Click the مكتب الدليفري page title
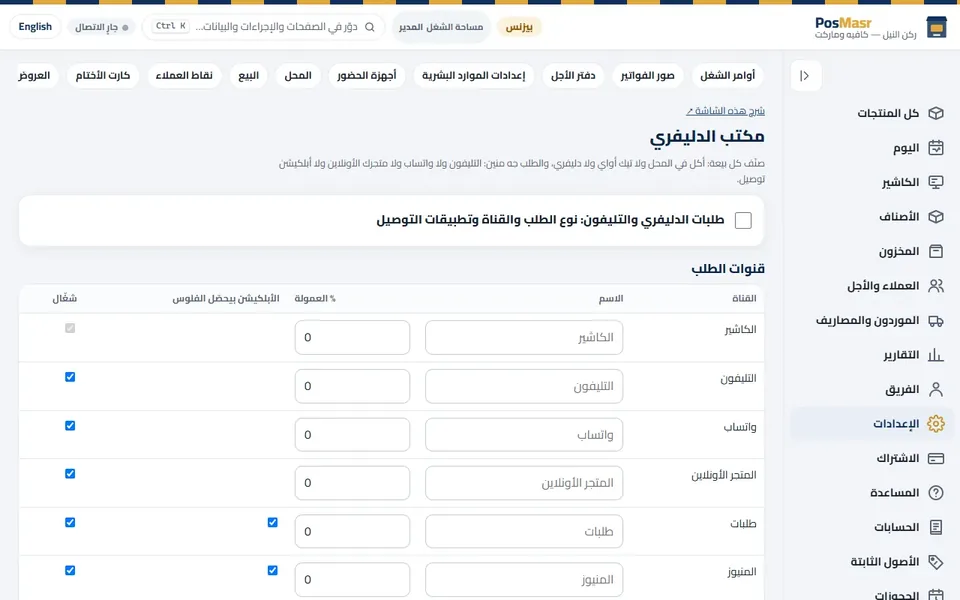The image size is (960, 600). 707,137
